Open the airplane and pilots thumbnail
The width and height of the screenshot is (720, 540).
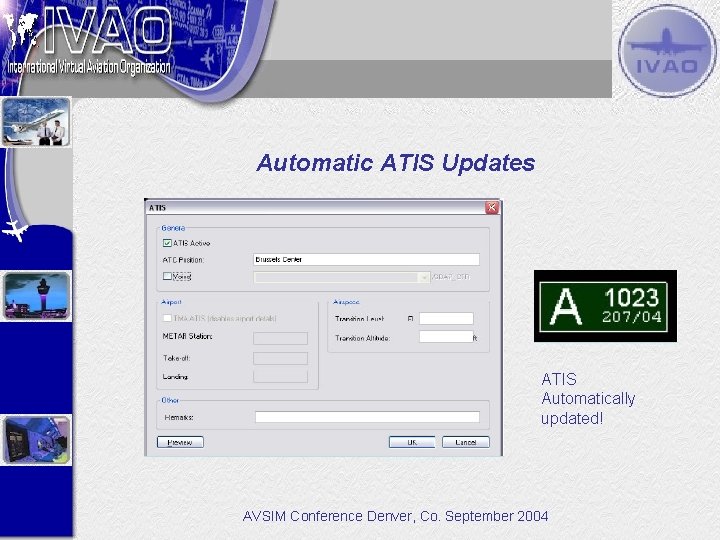point(36,122)
